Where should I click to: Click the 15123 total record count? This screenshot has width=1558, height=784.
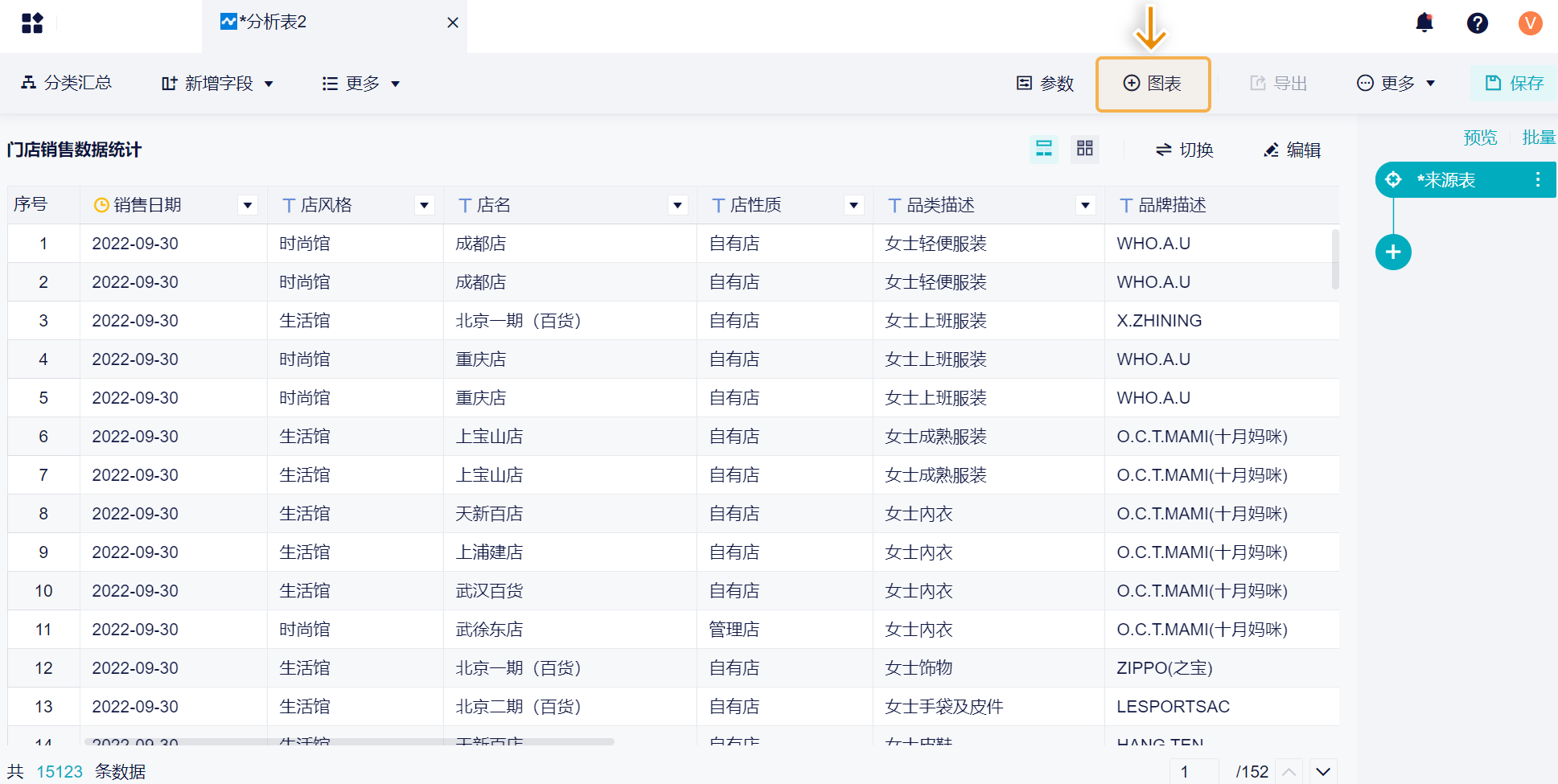(x=60, y=772)
